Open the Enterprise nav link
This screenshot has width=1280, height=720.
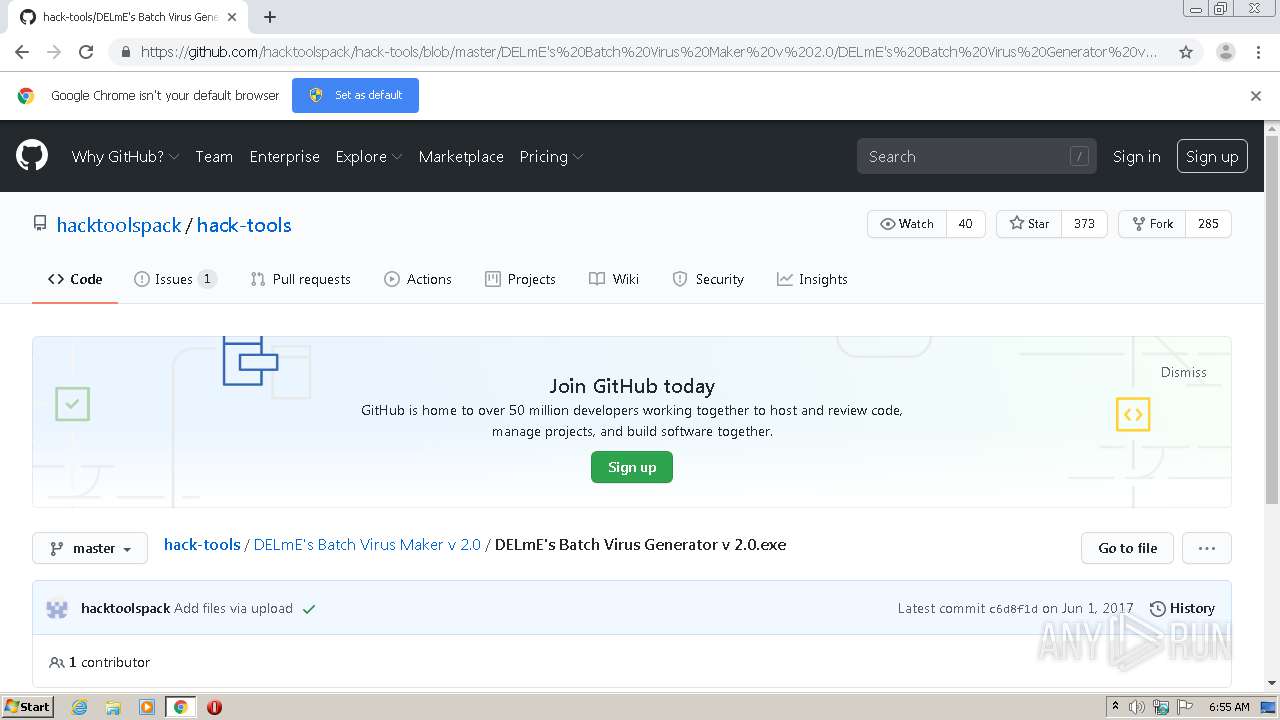[x=285, y=156]
